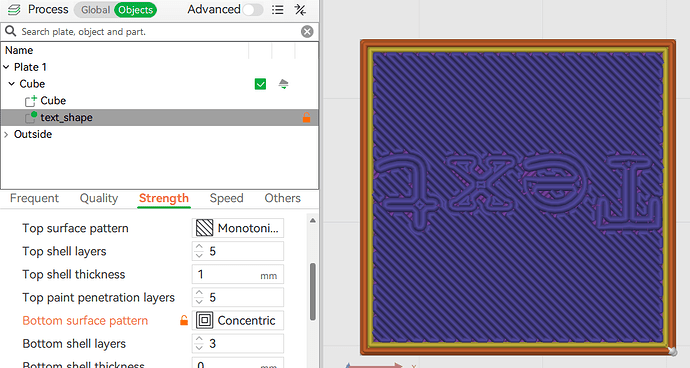Expand the Outside tree node
Image resolution: width=690 pixels, height=368 pixels.
6,134
